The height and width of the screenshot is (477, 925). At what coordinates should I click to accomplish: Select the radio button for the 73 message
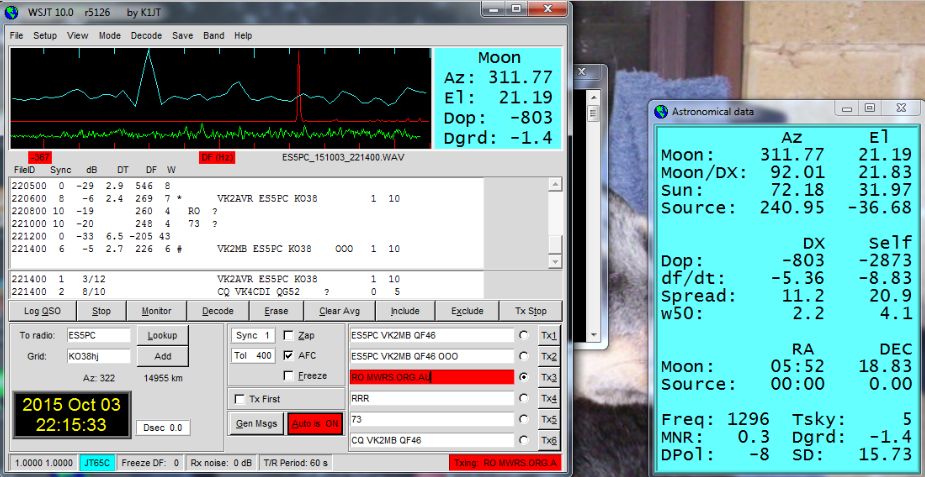tap(524, 419)
